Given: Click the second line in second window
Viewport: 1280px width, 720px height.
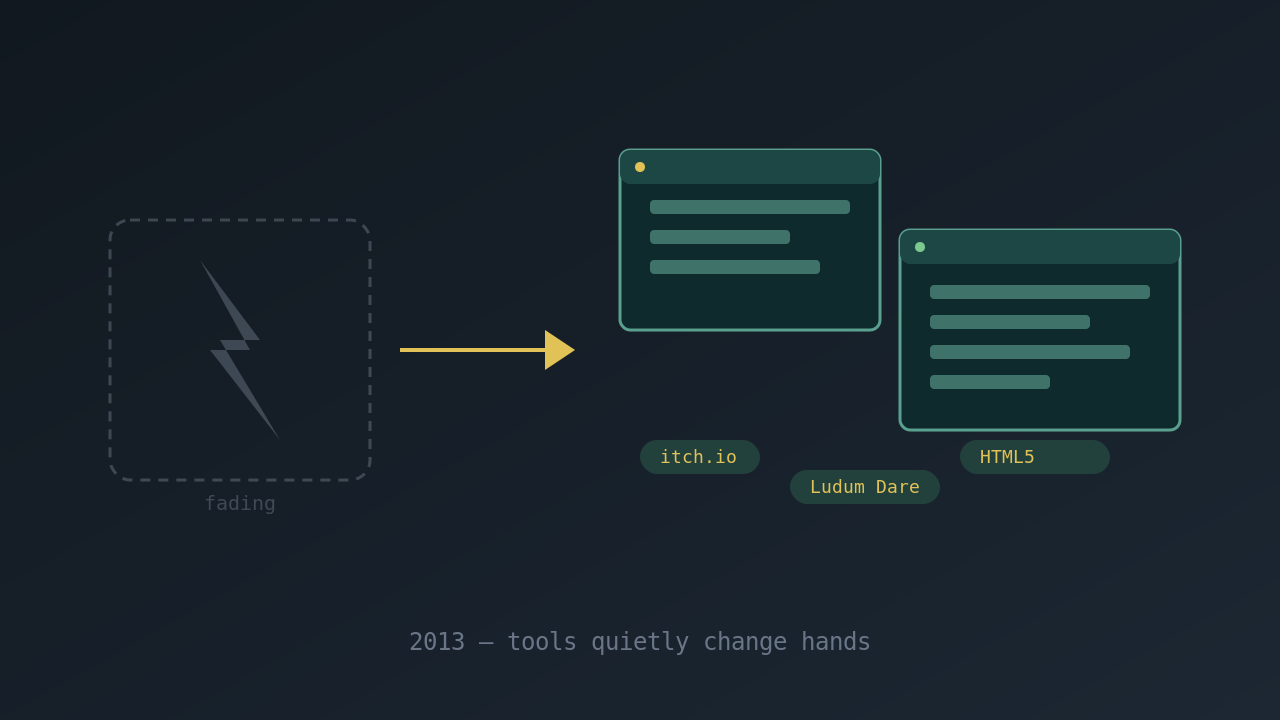Looking at the screenshot, I should click(1010, 322).
